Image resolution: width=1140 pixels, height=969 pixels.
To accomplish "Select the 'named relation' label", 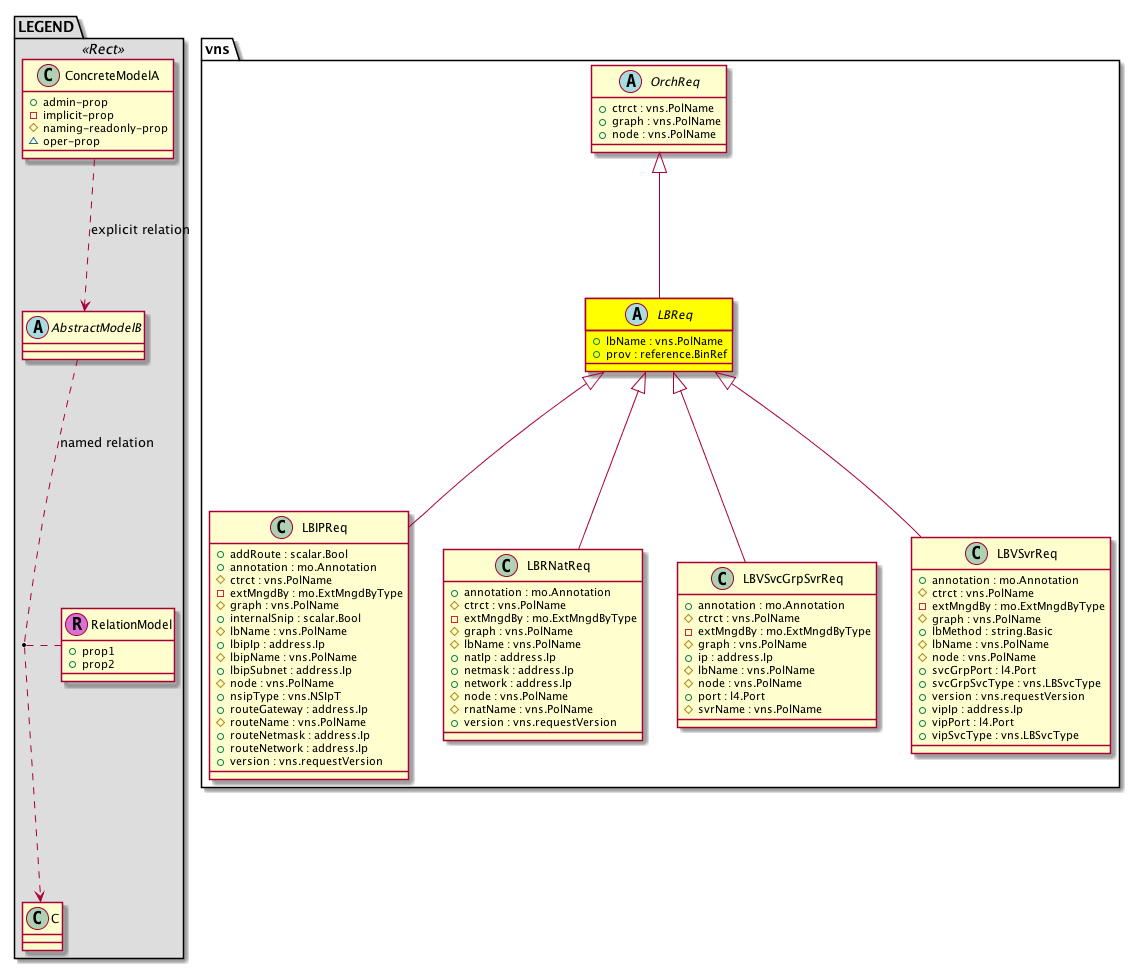I will point(107,443).
